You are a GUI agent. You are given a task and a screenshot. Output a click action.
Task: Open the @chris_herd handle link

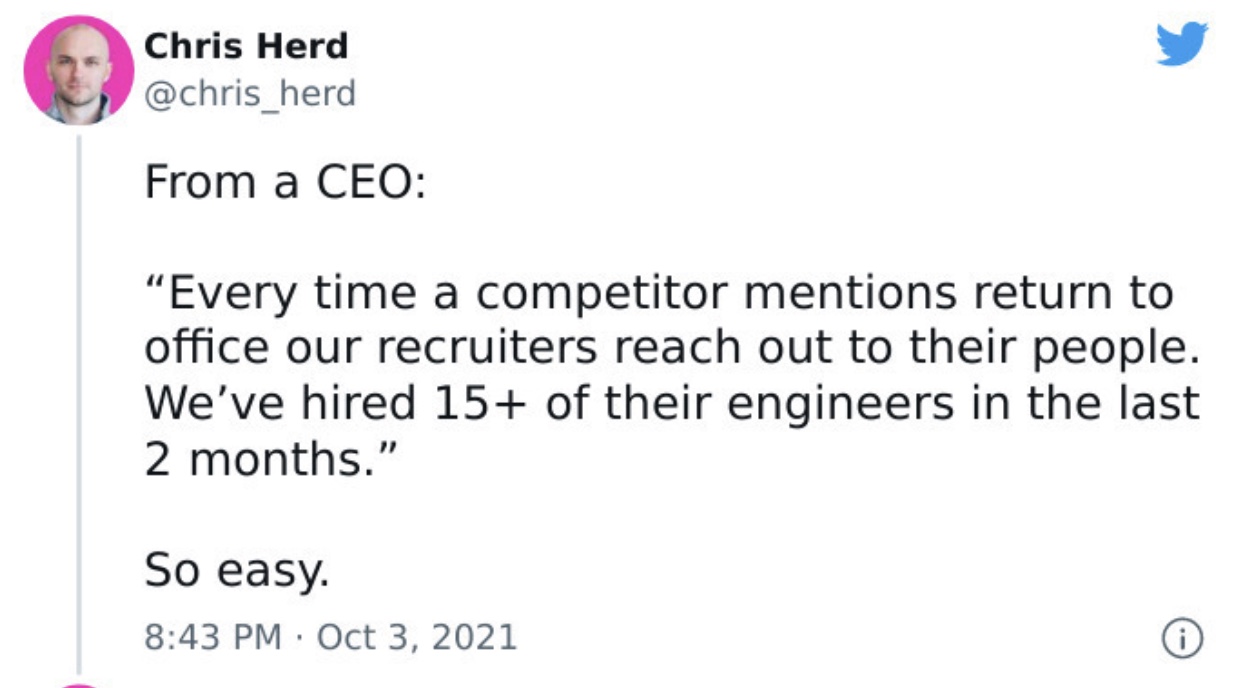(x=250, y=94)
